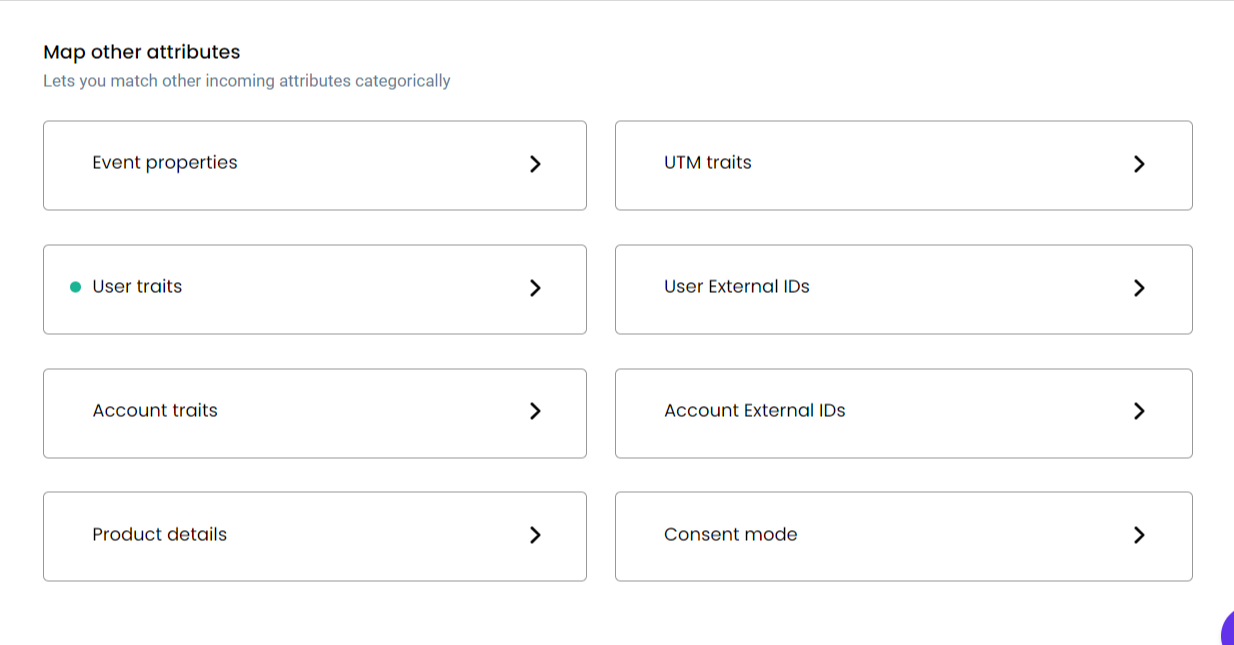Select the User External IDs label

tap(737, 287)
